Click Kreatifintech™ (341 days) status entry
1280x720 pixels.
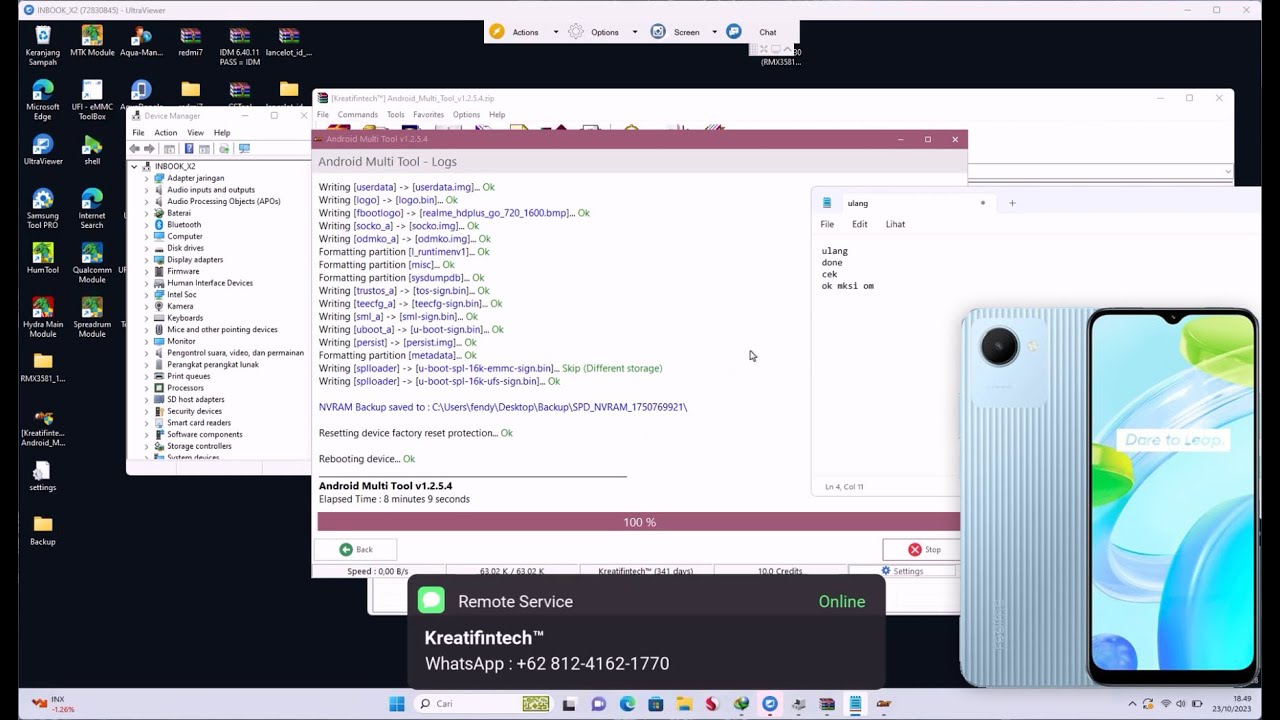(645, 571)
